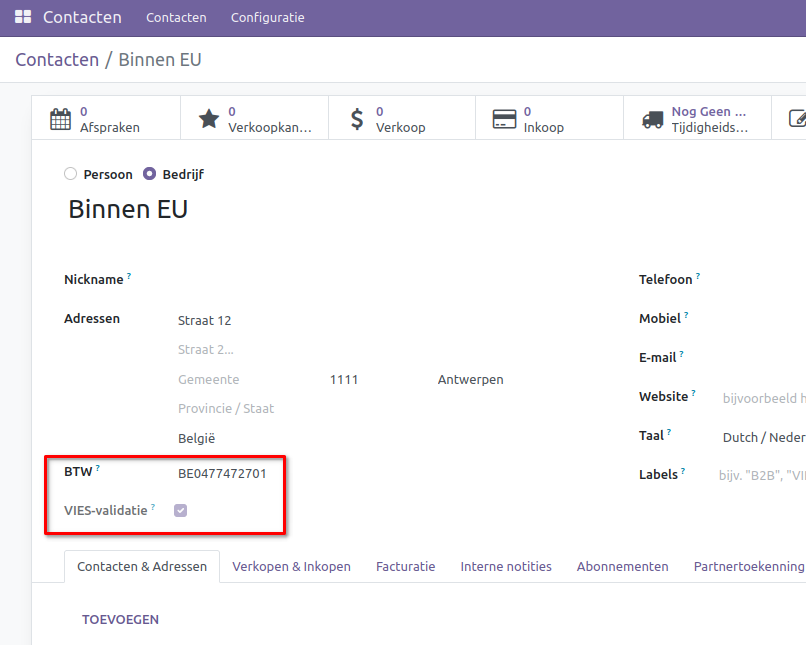The height and width of the screenshot is (645, 806).
Task: Select the Persoon radio button
Action: (x=70, y=174)
